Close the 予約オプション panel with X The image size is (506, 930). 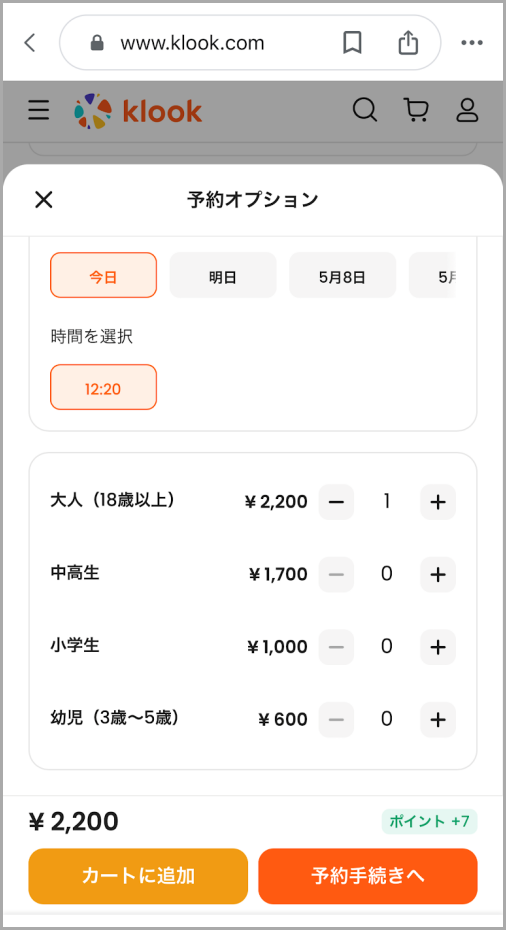click(x=44, y=200)
